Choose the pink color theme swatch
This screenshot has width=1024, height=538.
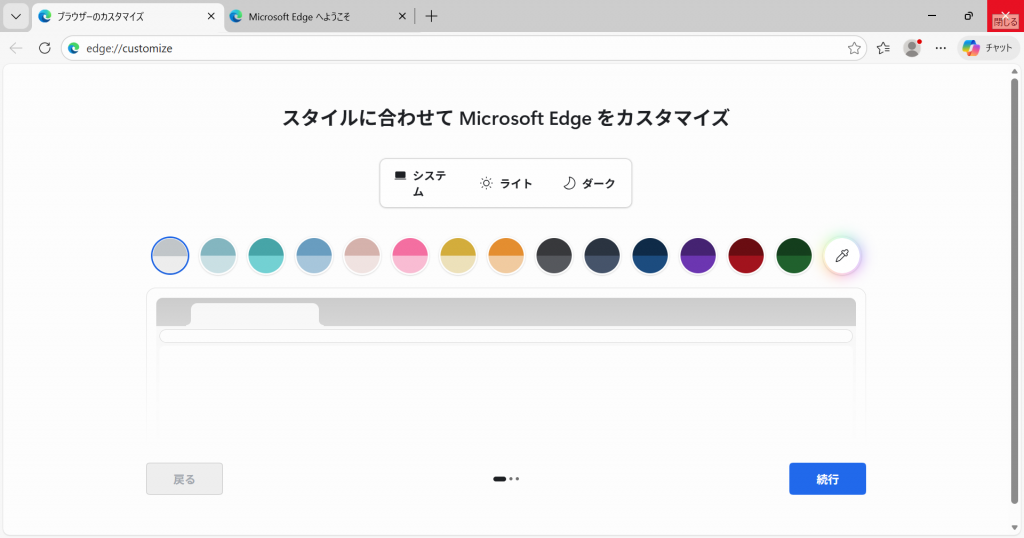[x=410, y=256]
